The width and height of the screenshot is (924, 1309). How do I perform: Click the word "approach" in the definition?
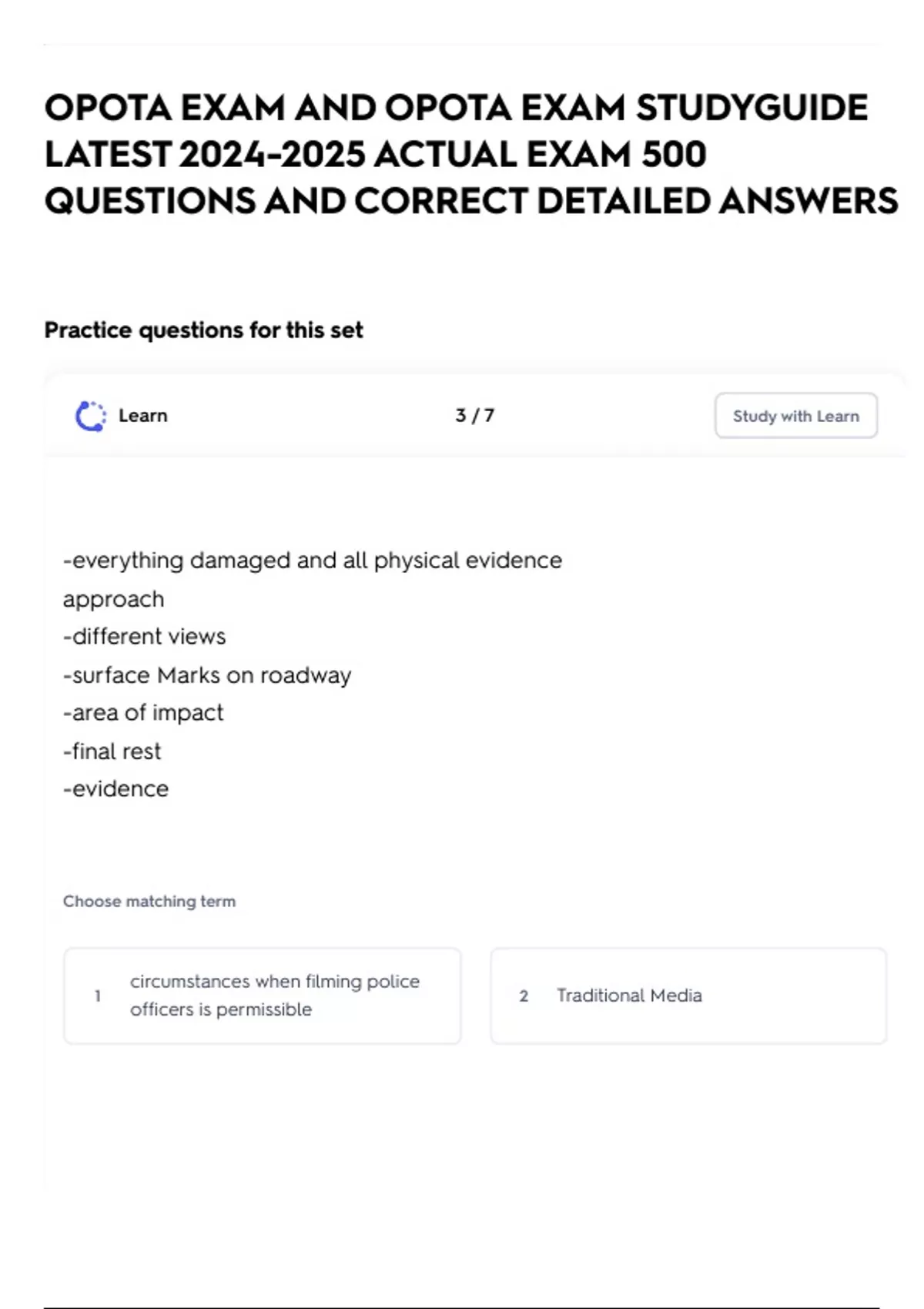(x=114, y=599)
